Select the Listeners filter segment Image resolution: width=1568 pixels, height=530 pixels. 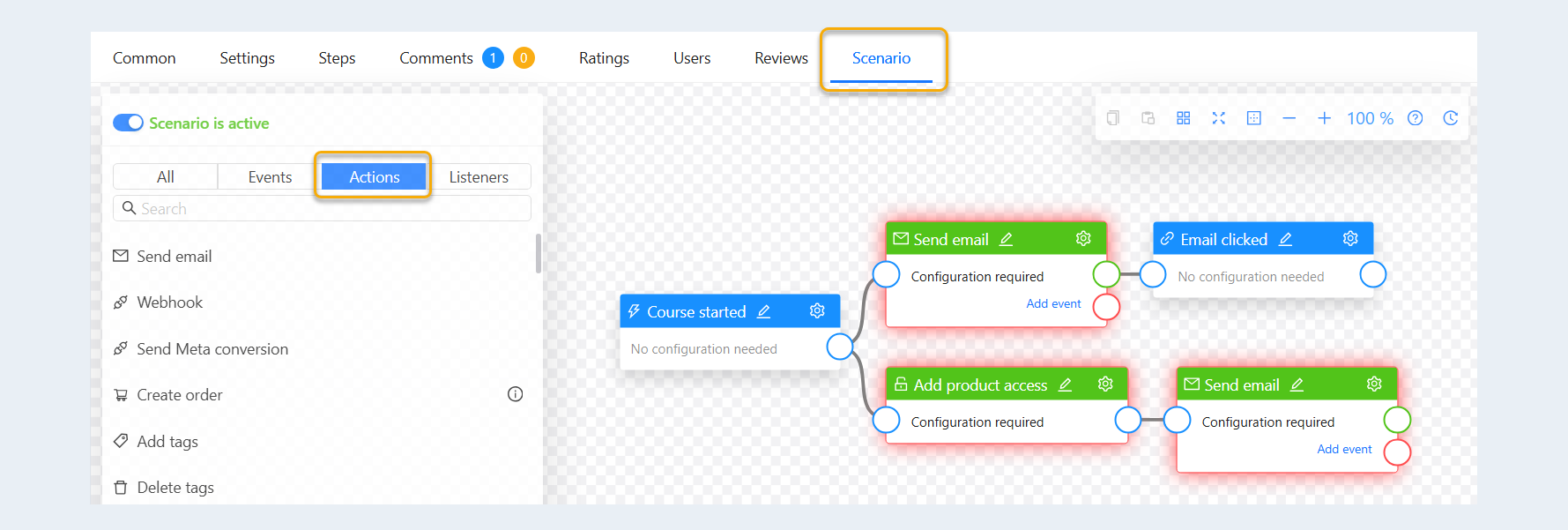[x=479, y=176]
